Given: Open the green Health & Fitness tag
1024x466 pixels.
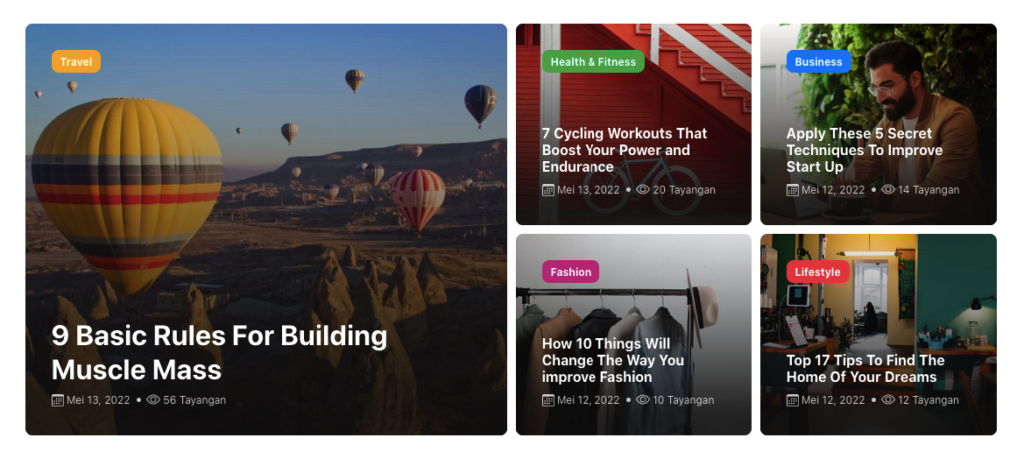Looking at the screenshot, I should tap(593, 62).
